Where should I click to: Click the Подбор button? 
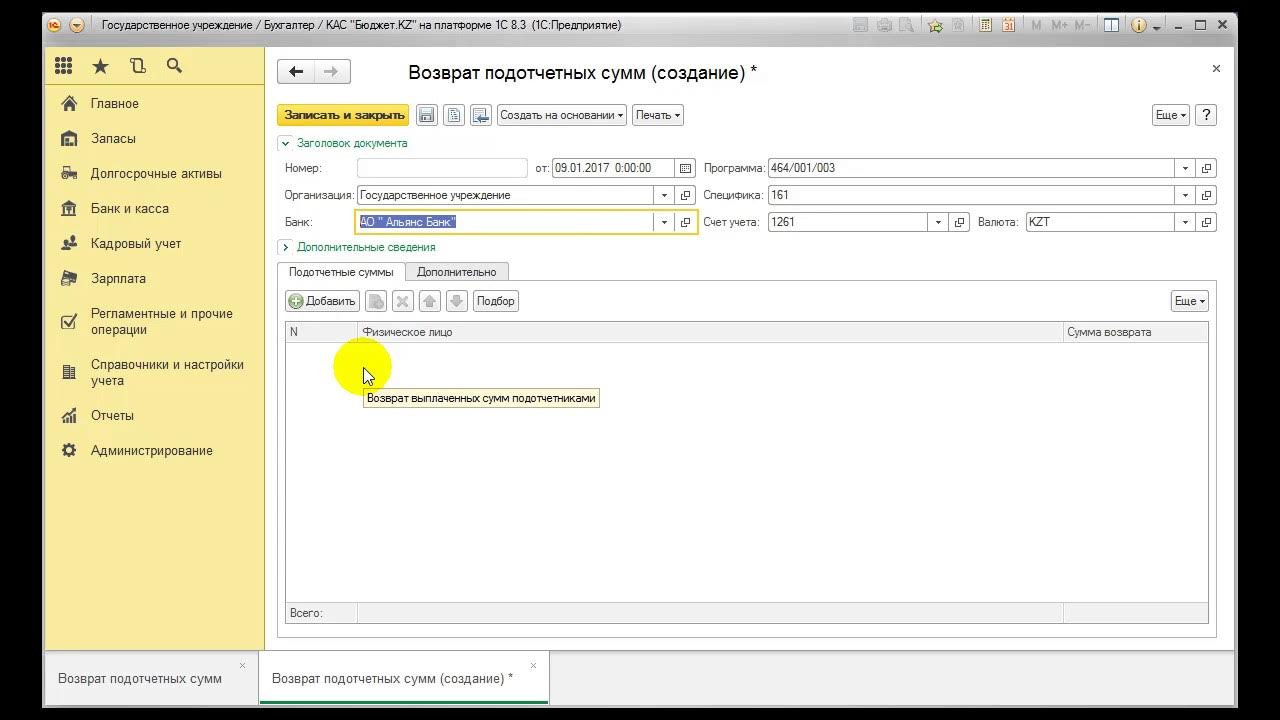point(495,301)
